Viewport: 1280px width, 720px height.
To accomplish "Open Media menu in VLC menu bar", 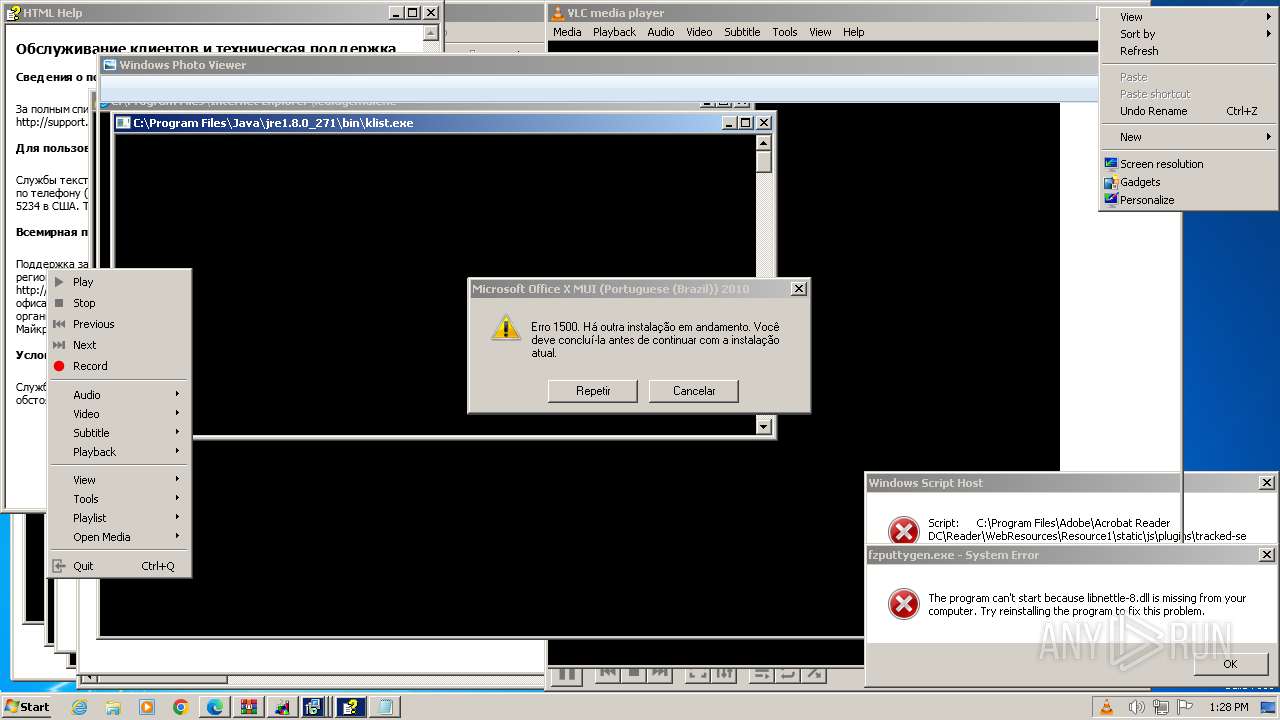I will 567,32.
